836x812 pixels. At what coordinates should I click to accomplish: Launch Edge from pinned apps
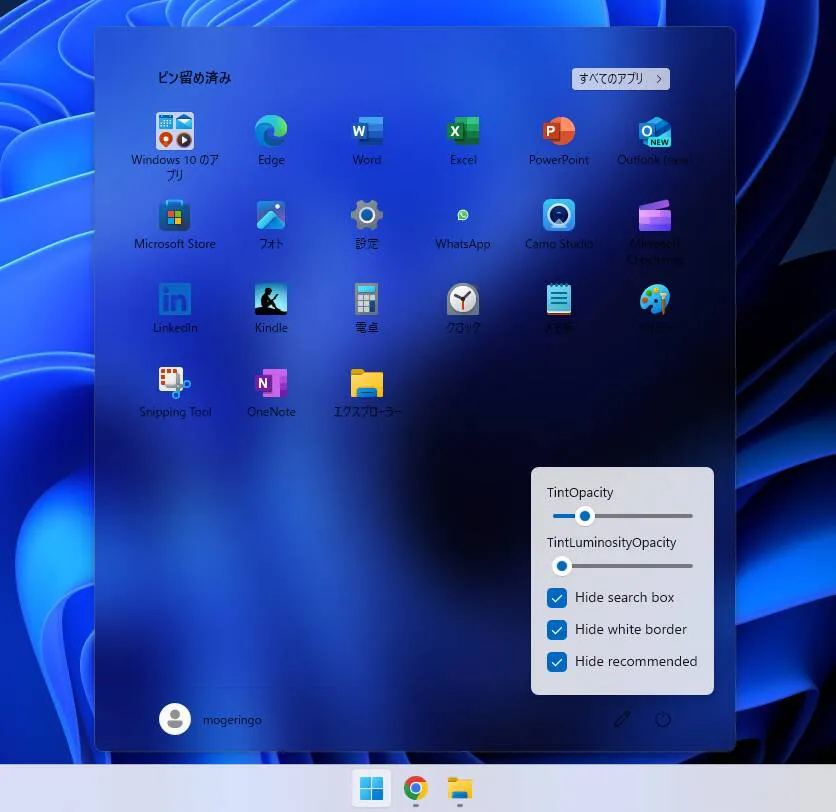tap(271, 140)
